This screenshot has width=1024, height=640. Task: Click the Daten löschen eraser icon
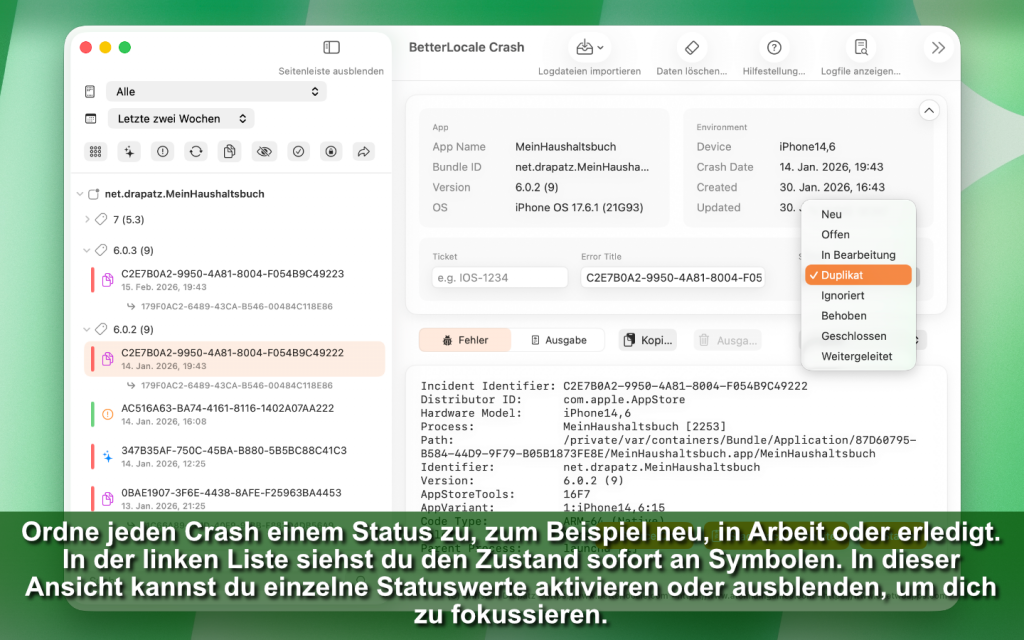click(691, 48)
